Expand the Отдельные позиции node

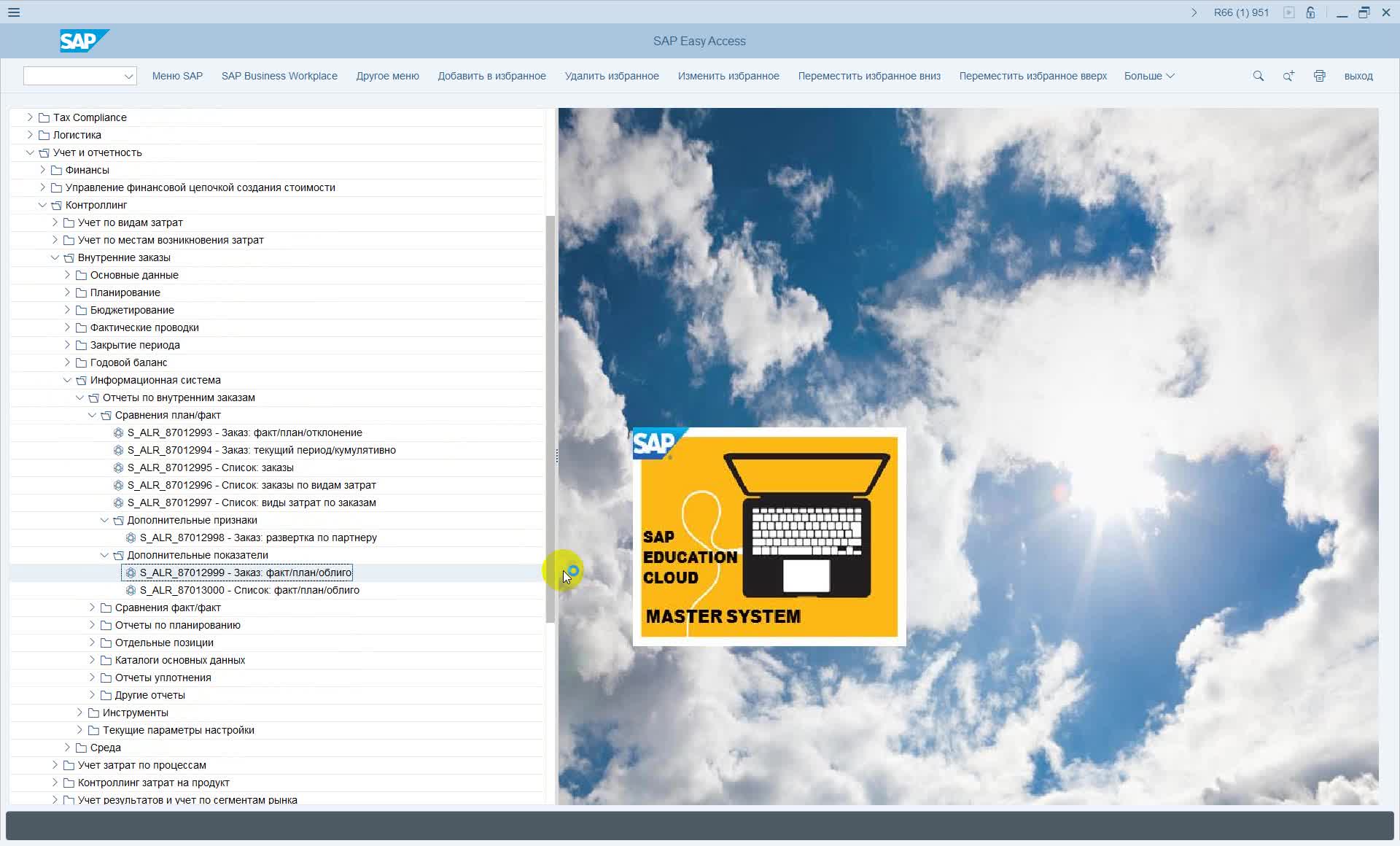tap(92, 643)
